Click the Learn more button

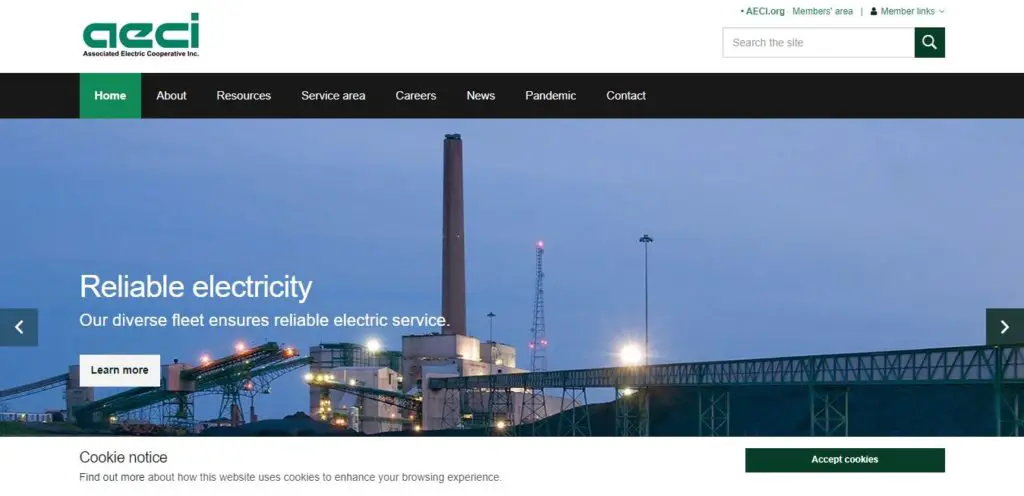pos(120,370)
